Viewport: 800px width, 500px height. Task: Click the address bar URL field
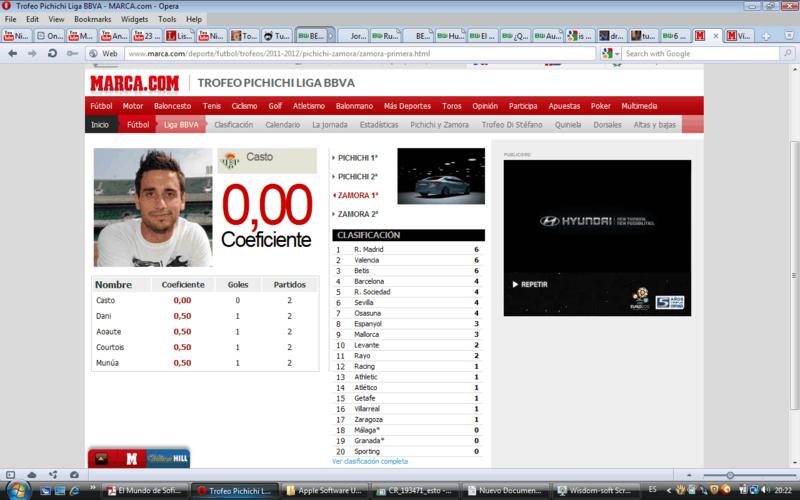click(x=360, y=54)
